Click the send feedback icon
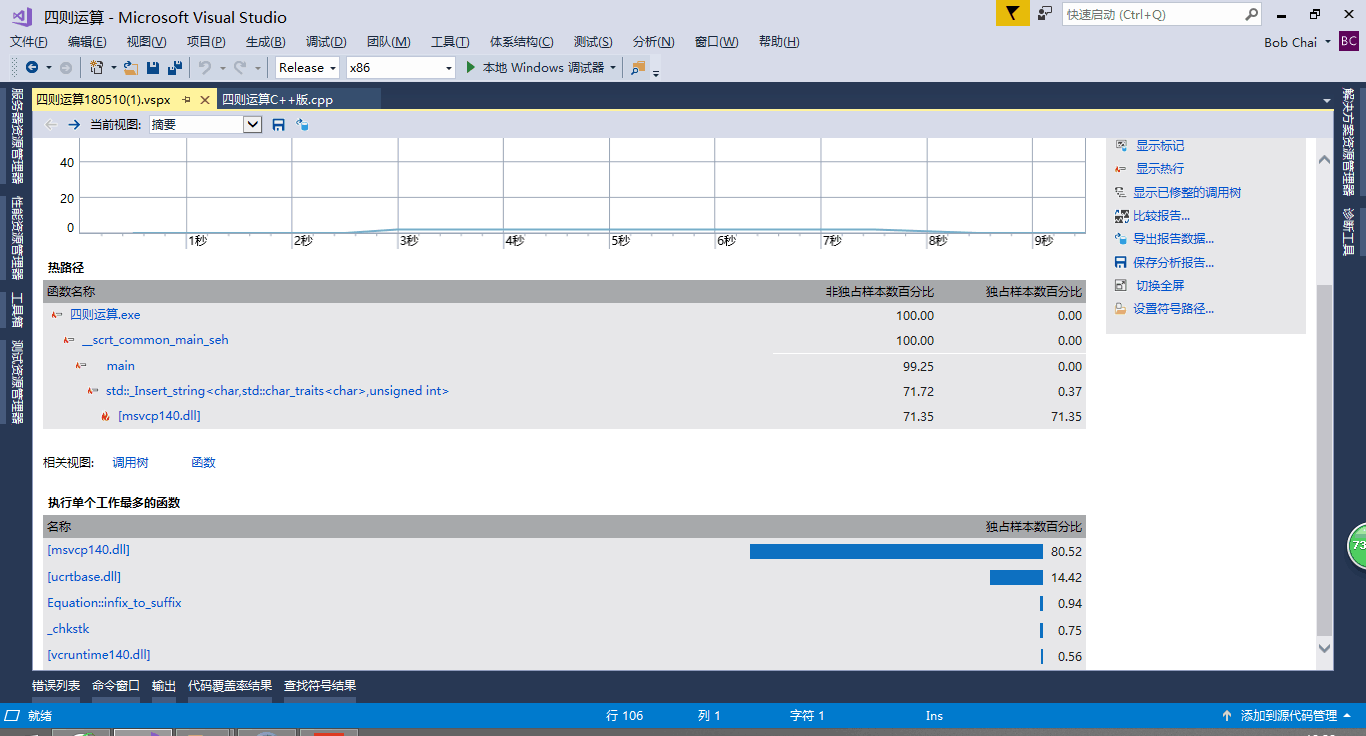The image size is (1366, 736). pyautogui.click(x=1045, y=14)
